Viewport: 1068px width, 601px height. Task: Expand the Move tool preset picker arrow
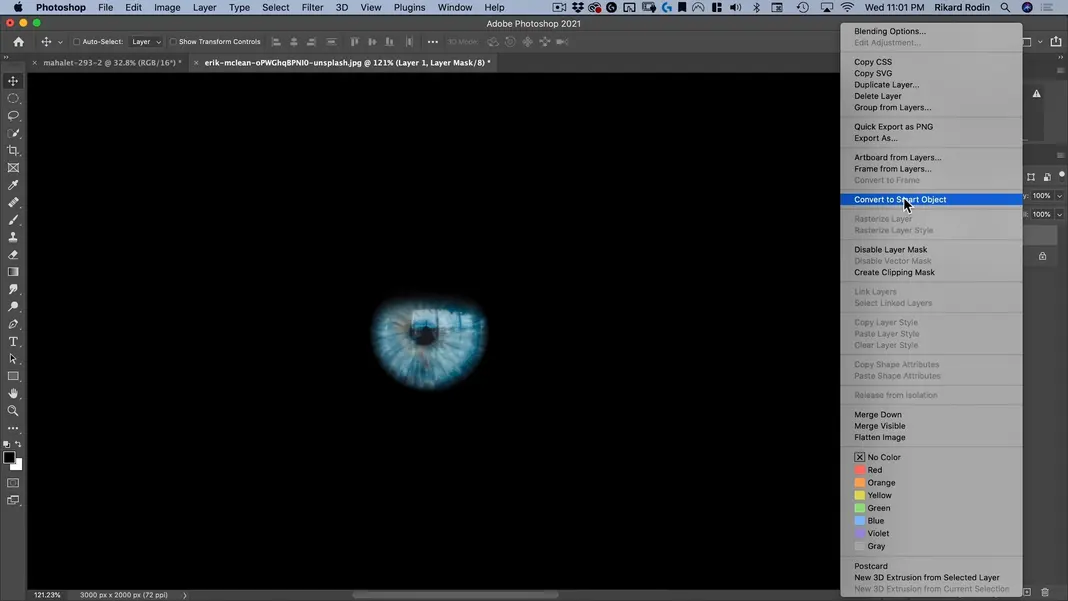pyautogui.click(x=60, y=42)
